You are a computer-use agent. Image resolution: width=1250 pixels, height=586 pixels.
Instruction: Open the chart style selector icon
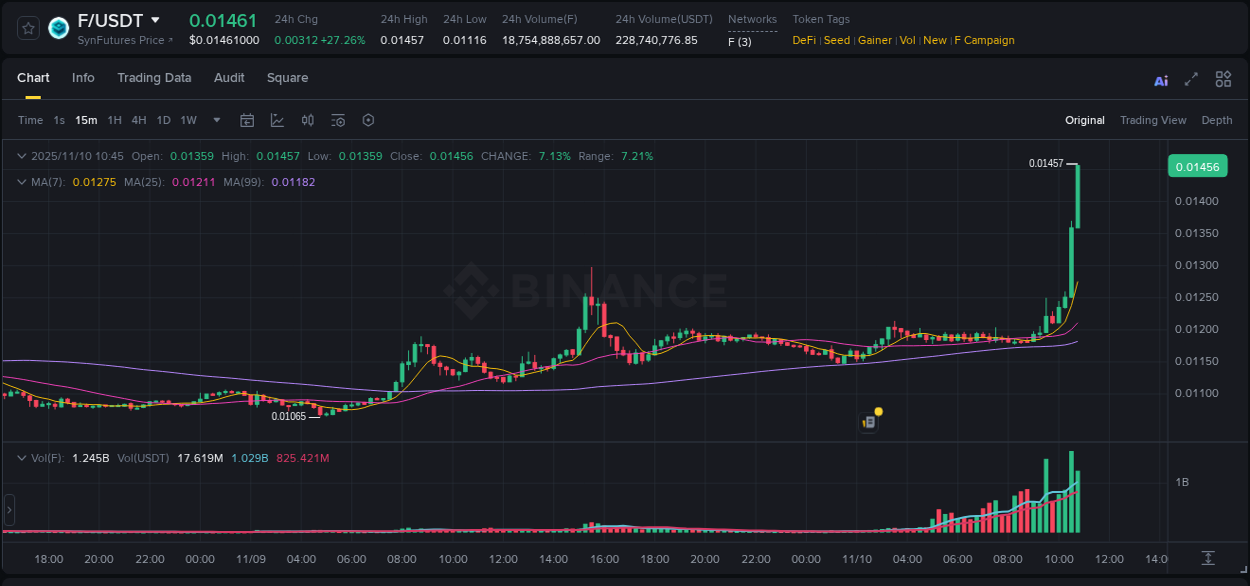click(277, 120)
